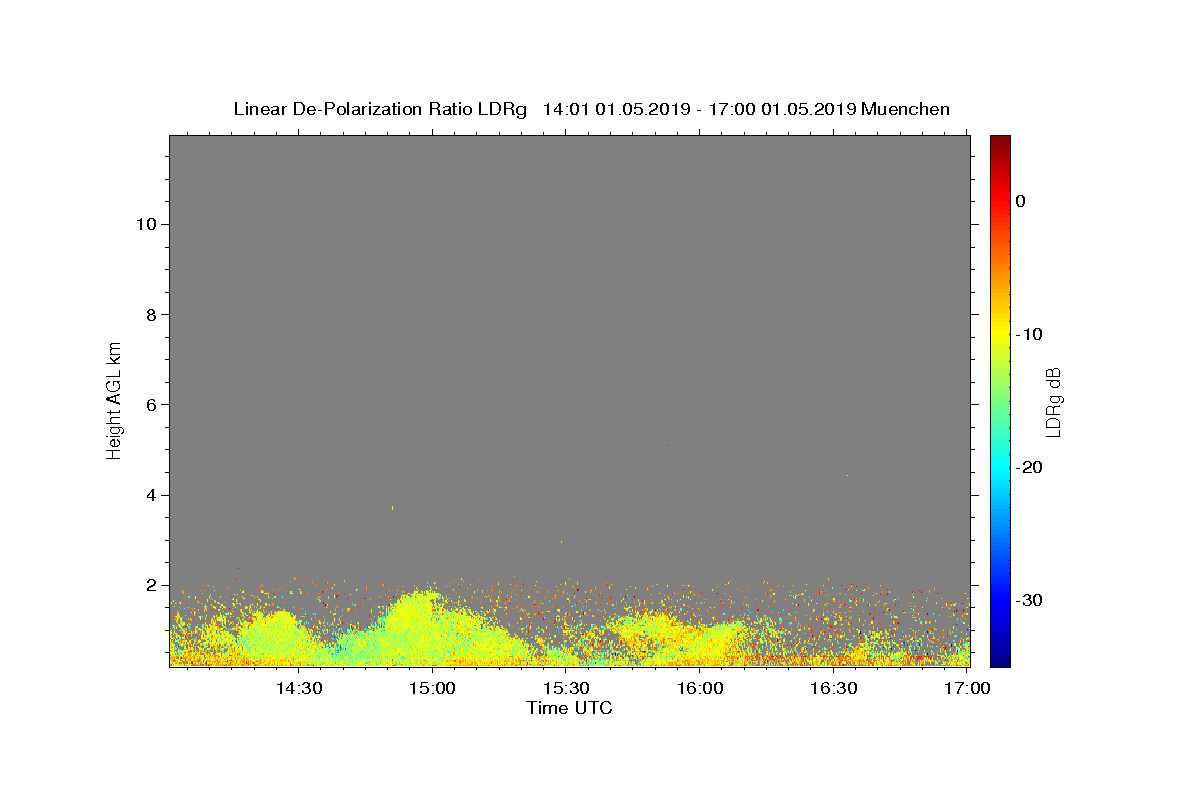Image resolution: width=1200 pixels, height=800 pixels.
Task: Click the Time UTC axis title
Action: (569, 708)
